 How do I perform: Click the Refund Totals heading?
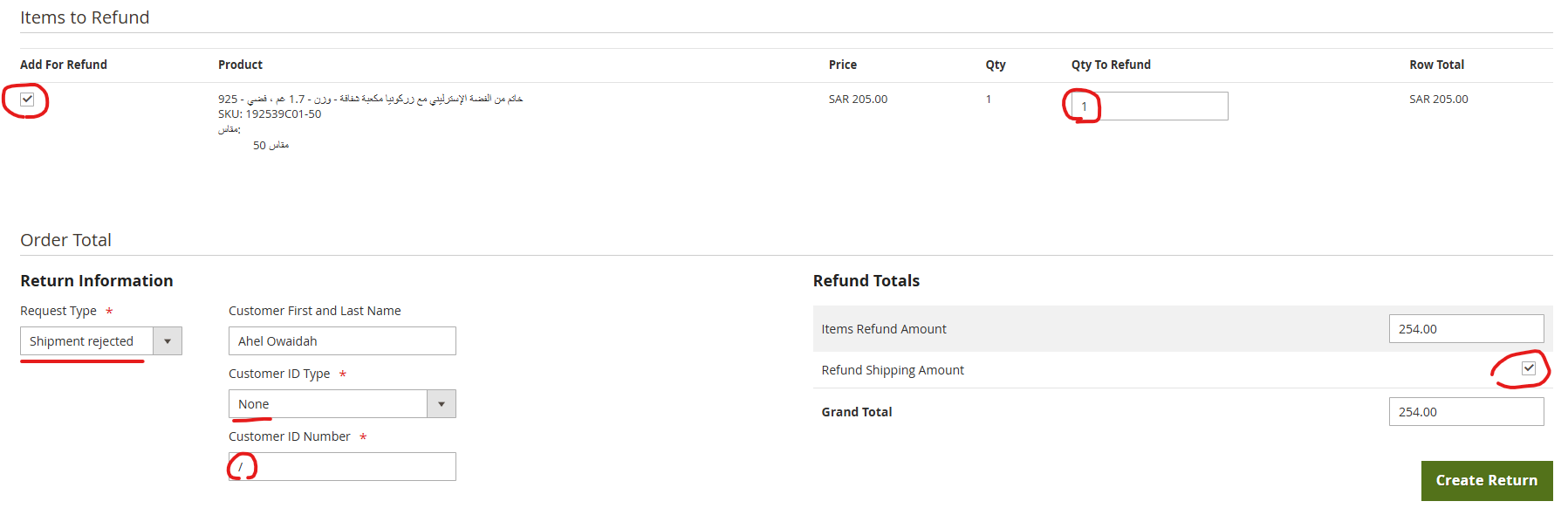(866, 281)
